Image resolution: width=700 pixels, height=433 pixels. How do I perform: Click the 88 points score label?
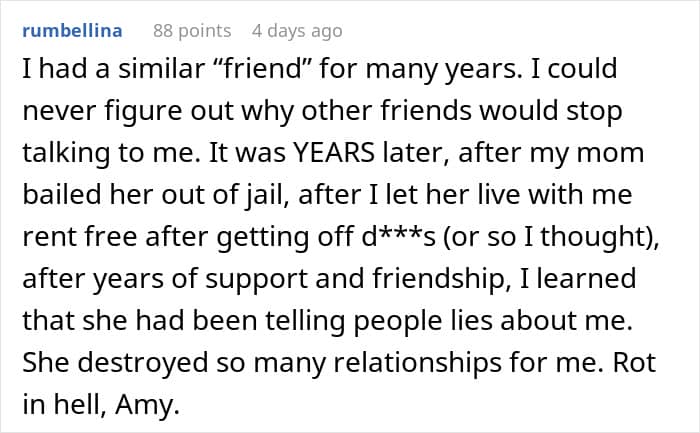tap(192, 31)
